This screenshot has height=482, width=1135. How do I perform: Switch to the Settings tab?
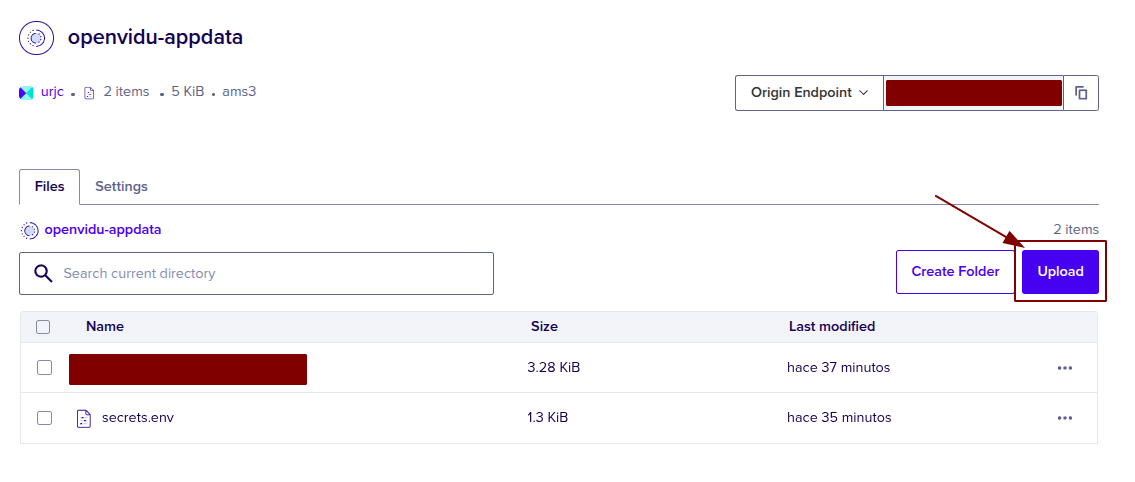coord(121,187)
